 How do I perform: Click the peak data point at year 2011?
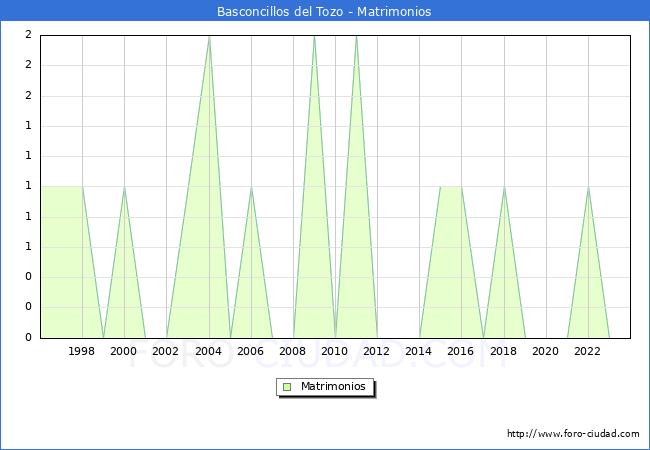(x=356, y=36)
